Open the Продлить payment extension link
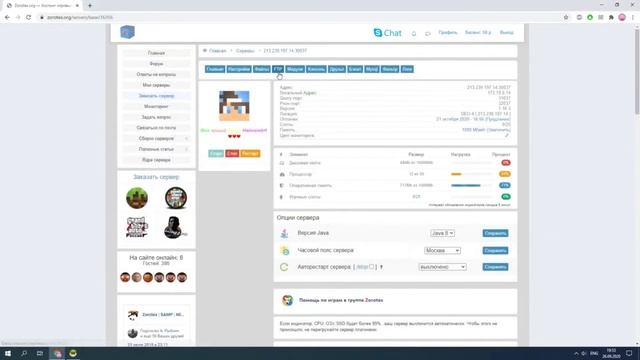The image size is (640, 360). 498,119
